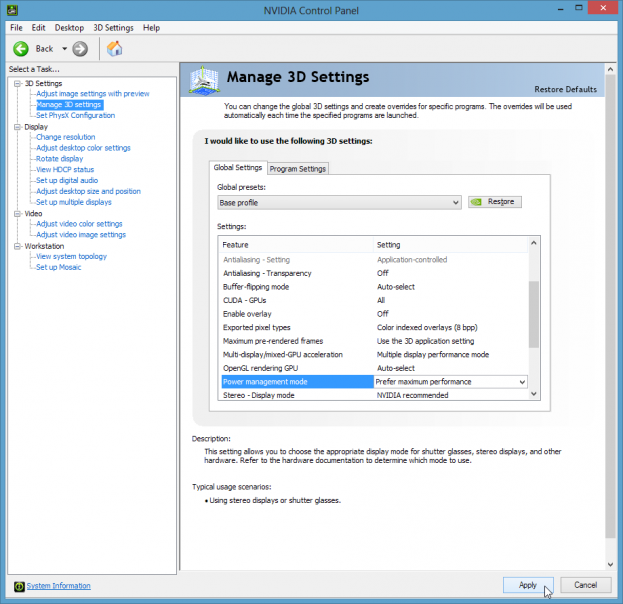Viewport: 623px width, 604px height.
Task: Open Adjust desktop color settings
Action: [x=83, y=148]
